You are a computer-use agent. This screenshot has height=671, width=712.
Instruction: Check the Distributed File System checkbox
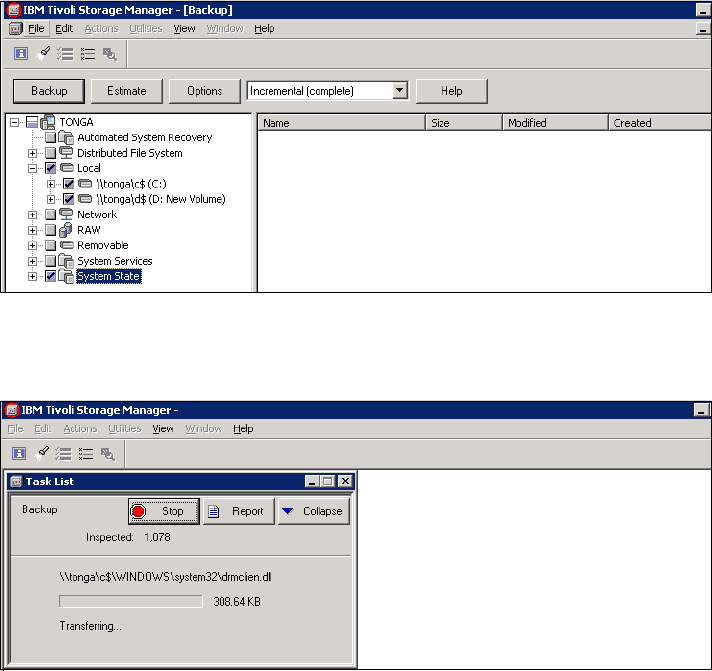(x=50, y=153)
